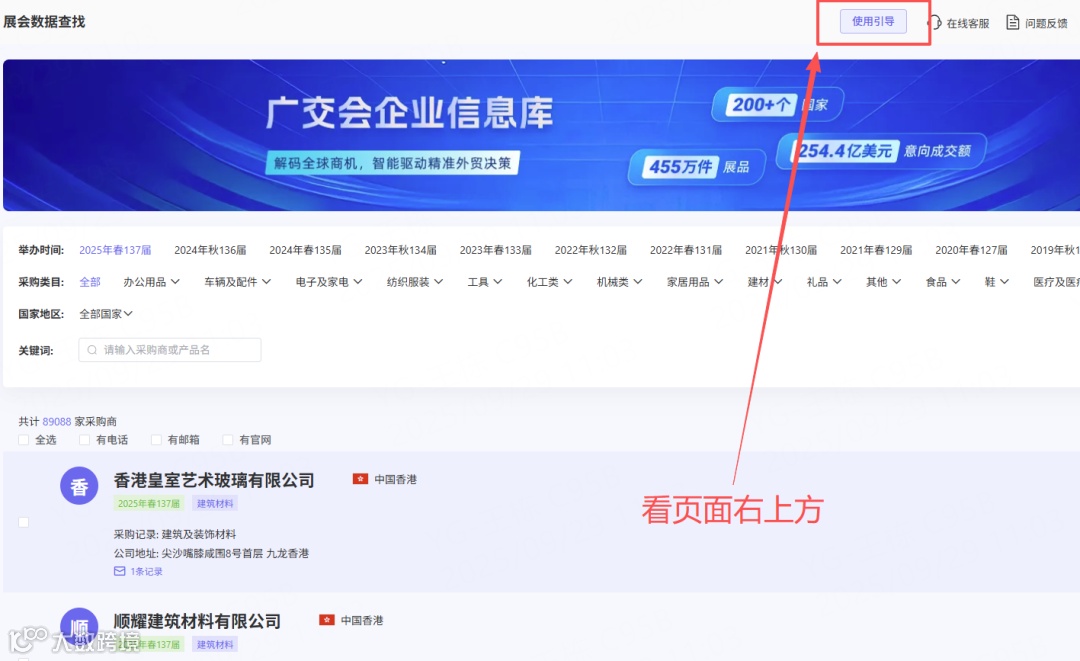Expand the 工具 category dropdown
The height and width of the screenshot is (661, 1080).
[485, 282]
